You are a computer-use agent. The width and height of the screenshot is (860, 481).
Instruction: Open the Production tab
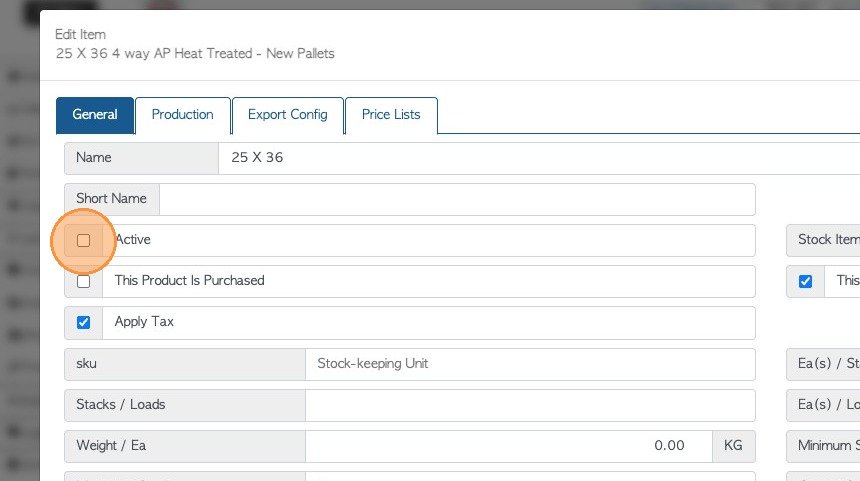pos(183,115)
